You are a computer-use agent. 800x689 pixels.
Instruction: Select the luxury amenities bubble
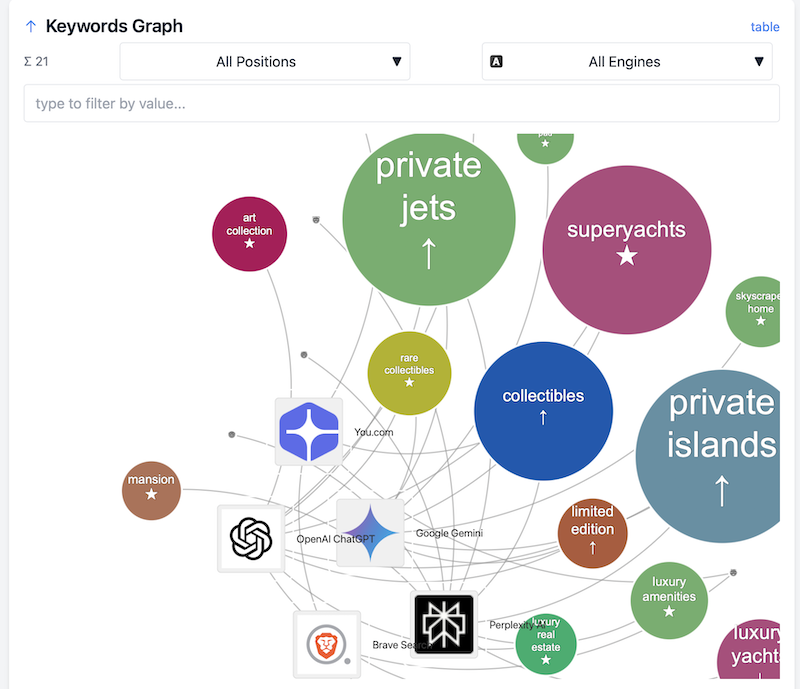[x=668, y=600]
